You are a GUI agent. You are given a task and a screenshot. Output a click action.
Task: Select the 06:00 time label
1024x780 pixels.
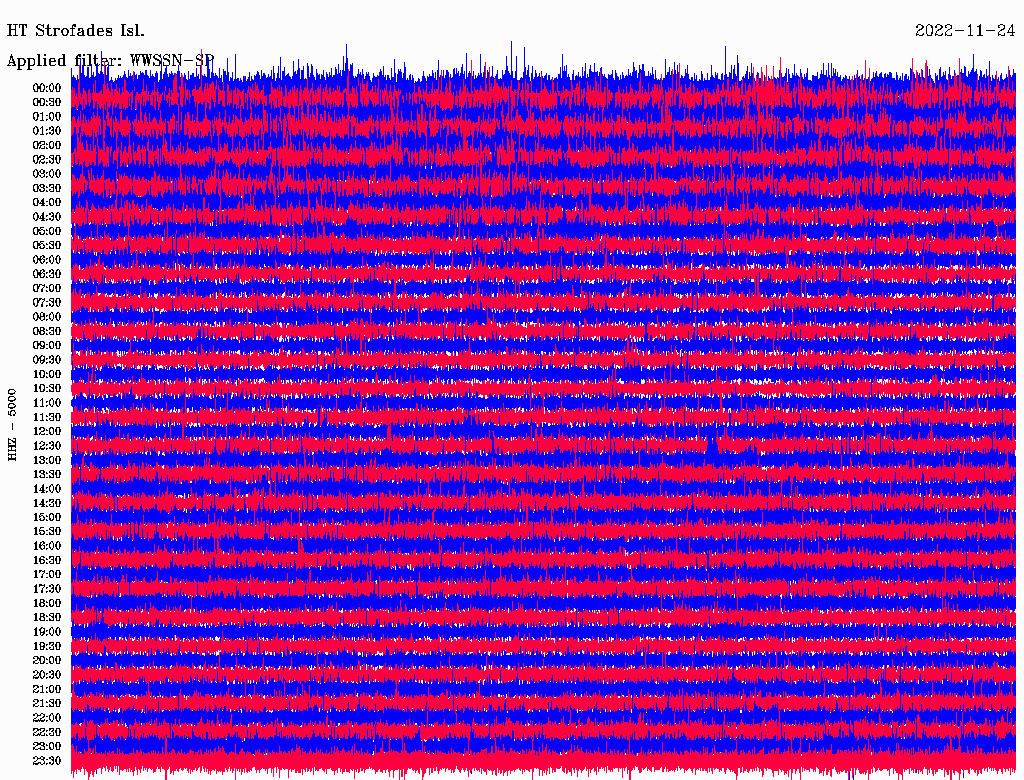[47, 260]
